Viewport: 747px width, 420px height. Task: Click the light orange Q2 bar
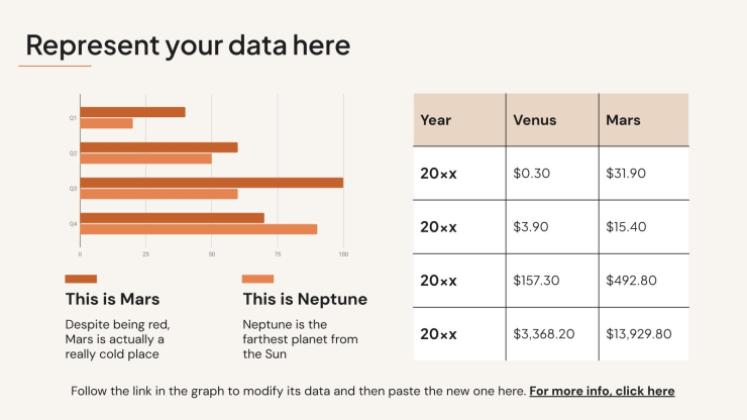pyautogui.click(x=145, y=159)
